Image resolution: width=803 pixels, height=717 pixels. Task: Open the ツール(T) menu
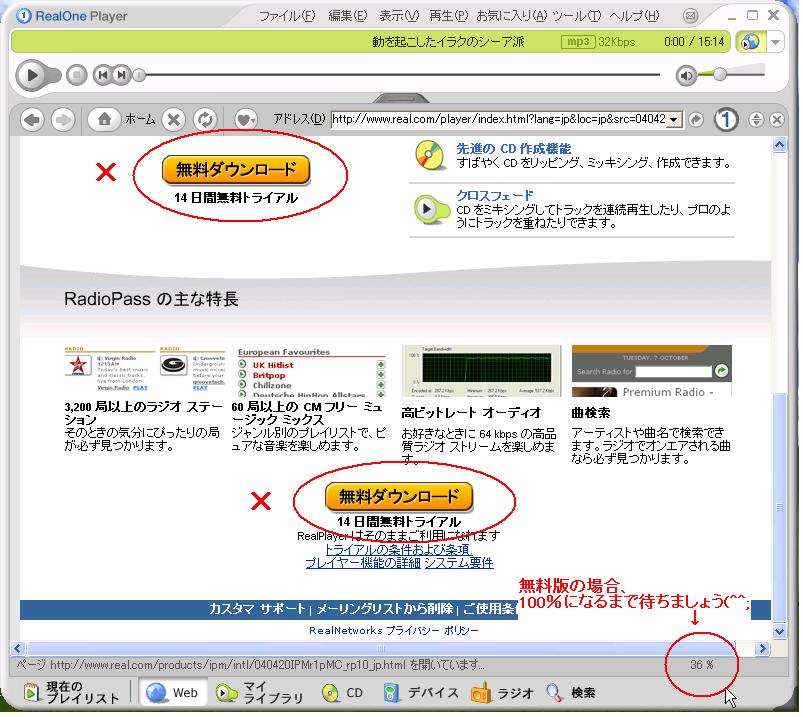point(577,16)
